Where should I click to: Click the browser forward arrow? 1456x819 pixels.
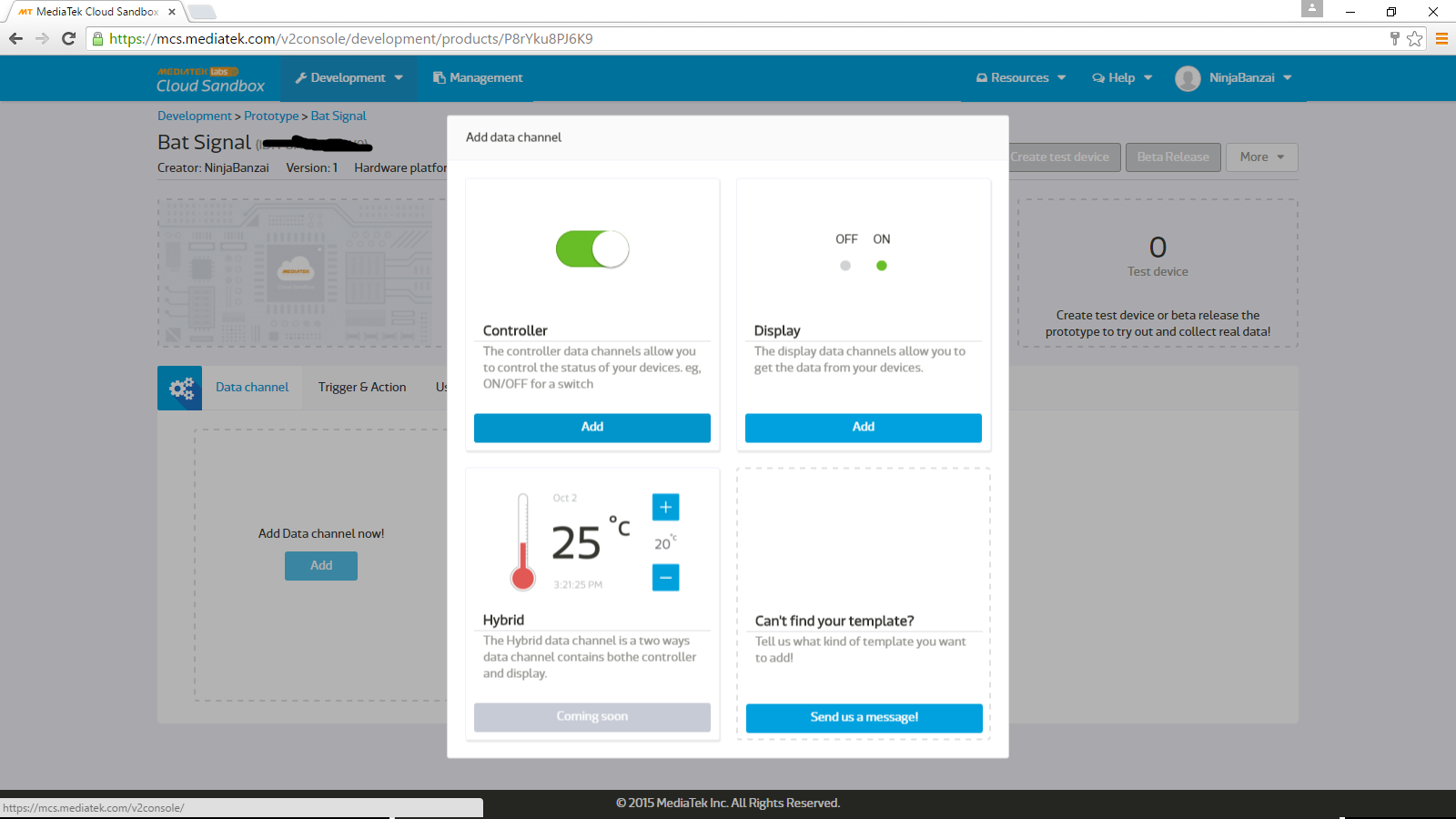[x=42, y=38]
